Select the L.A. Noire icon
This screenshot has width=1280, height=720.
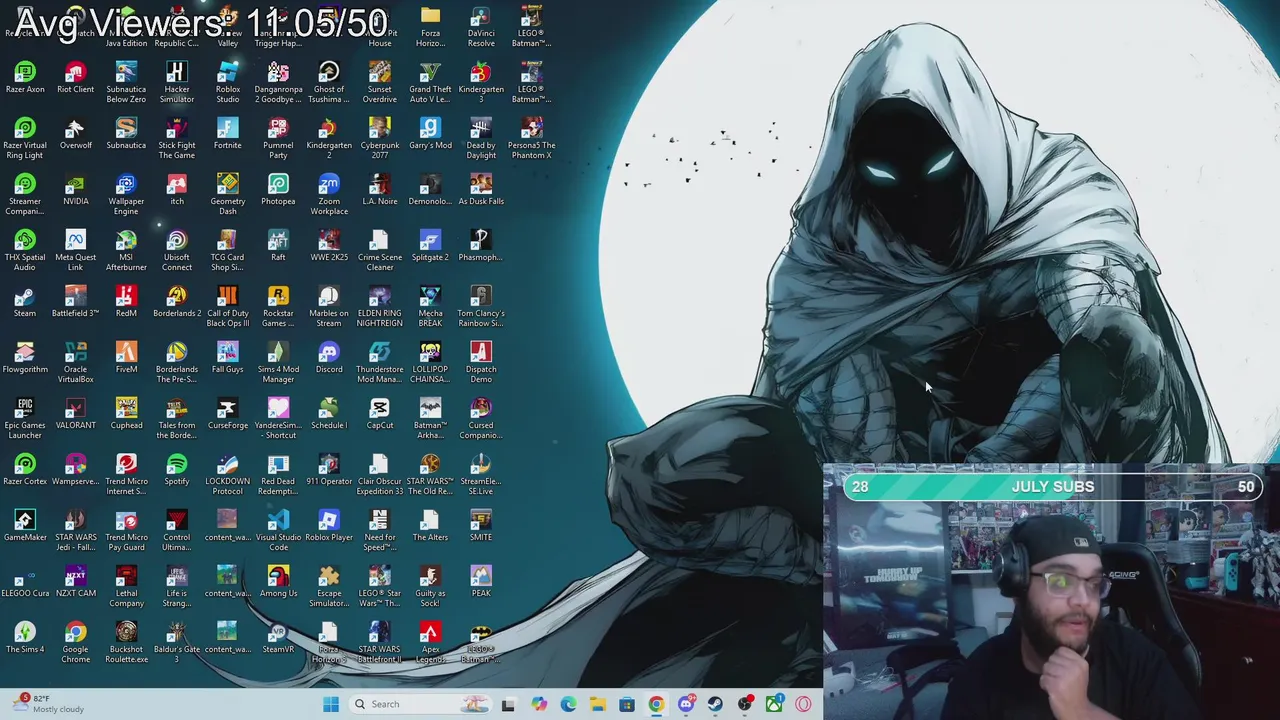(380, 190)
